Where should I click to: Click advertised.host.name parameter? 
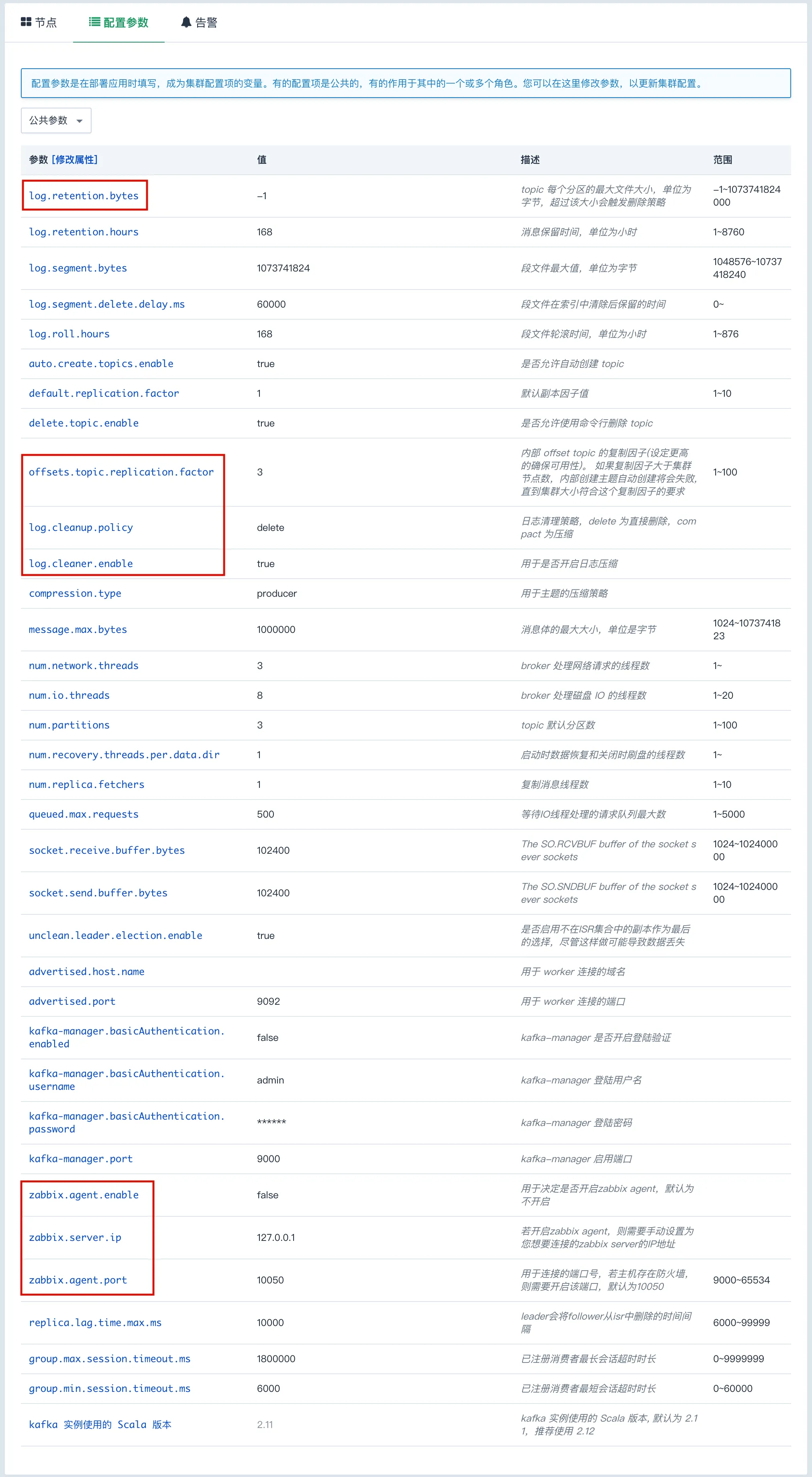(87, 972)
